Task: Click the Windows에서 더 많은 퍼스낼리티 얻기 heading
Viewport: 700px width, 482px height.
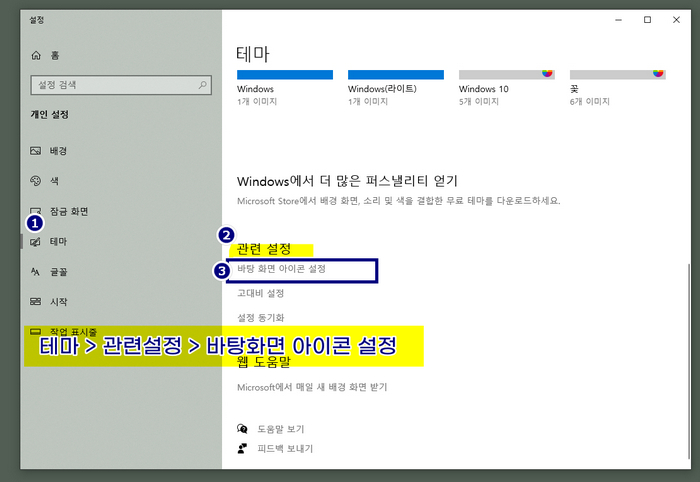Action: click(x=347, y=181)
